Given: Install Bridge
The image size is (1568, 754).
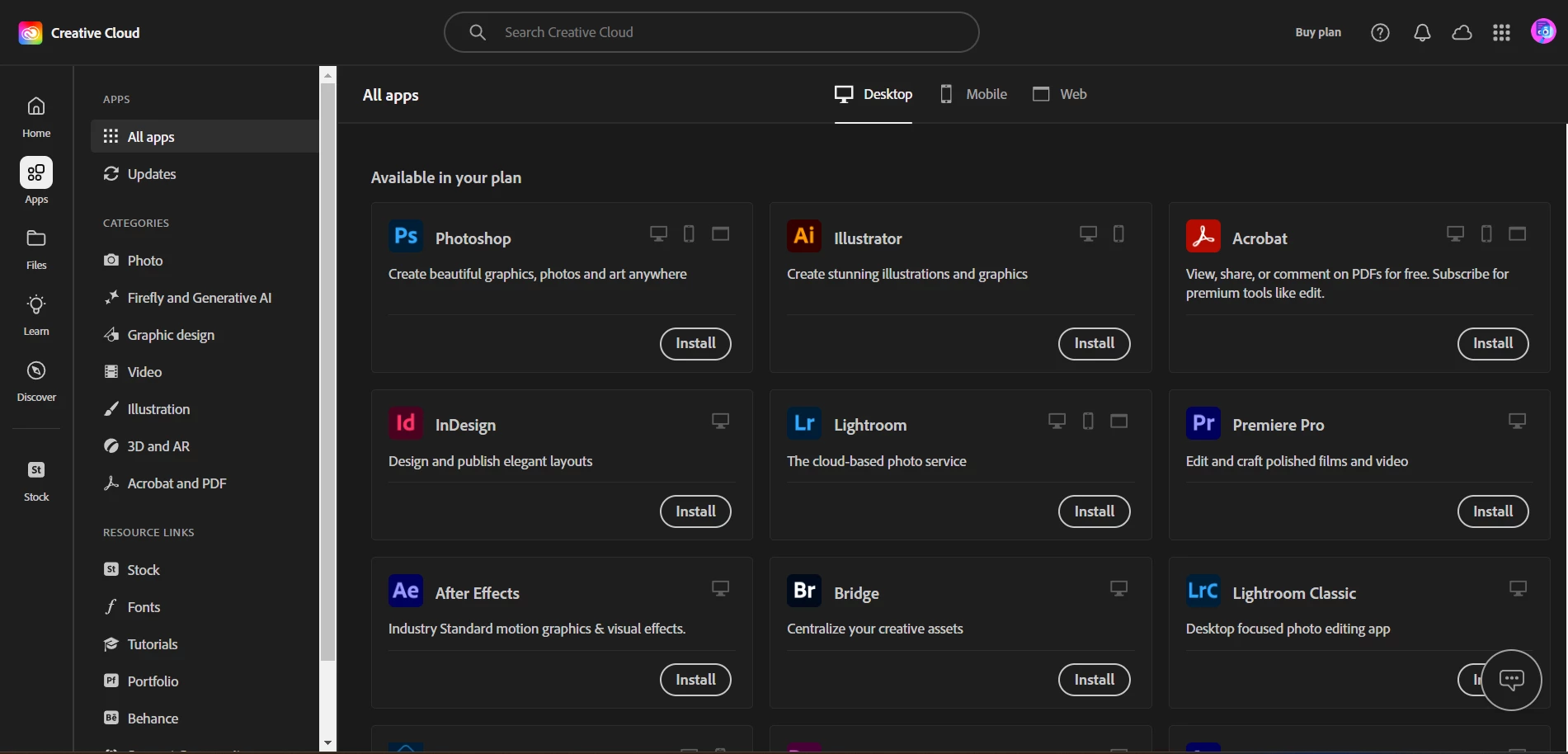Looking at the screenshot, I should (x=1094, y=680).
